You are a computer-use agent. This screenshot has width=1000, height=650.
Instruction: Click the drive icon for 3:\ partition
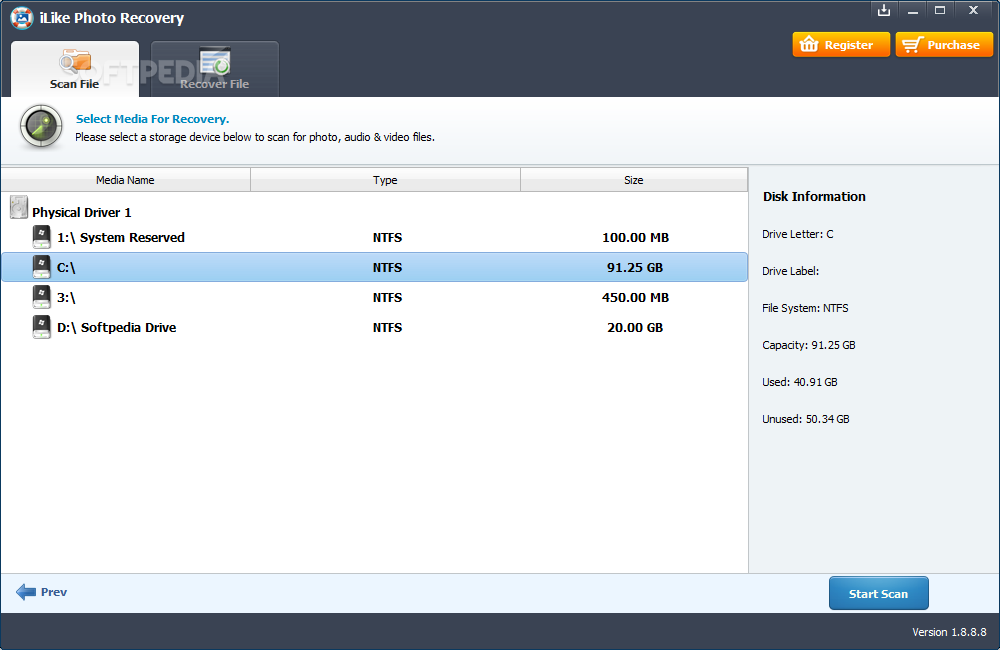click(x=41, y=297)
